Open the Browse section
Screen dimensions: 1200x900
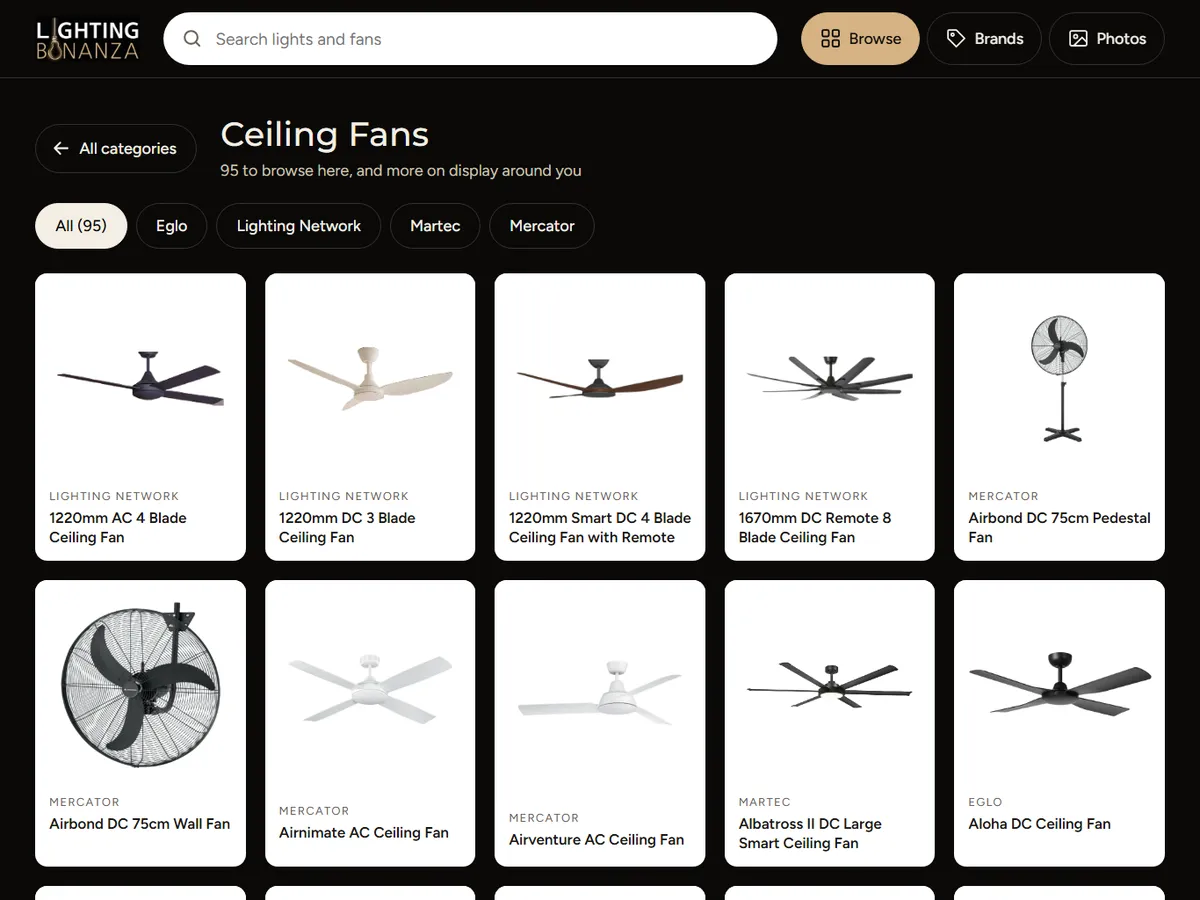[x=860, y=39]
